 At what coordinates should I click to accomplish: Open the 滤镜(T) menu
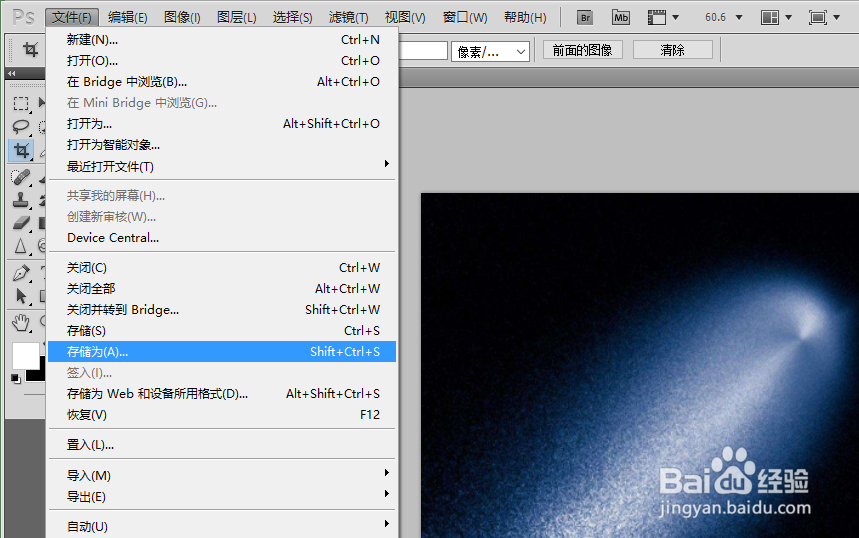(348, 18)
